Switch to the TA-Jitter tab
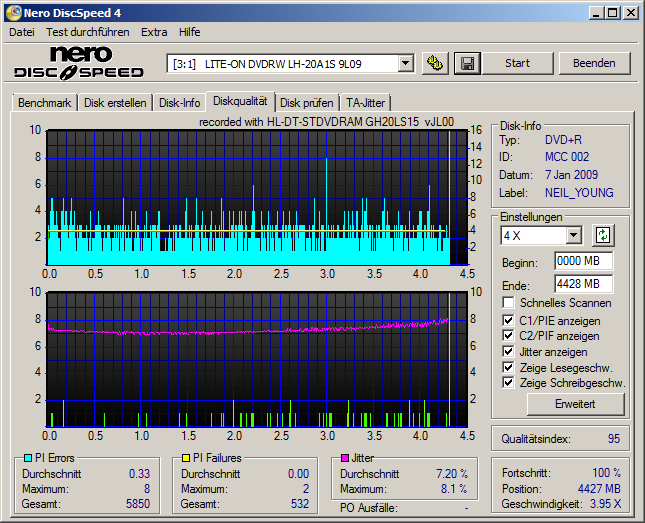The image size is (645, 523). pos(365,102)
